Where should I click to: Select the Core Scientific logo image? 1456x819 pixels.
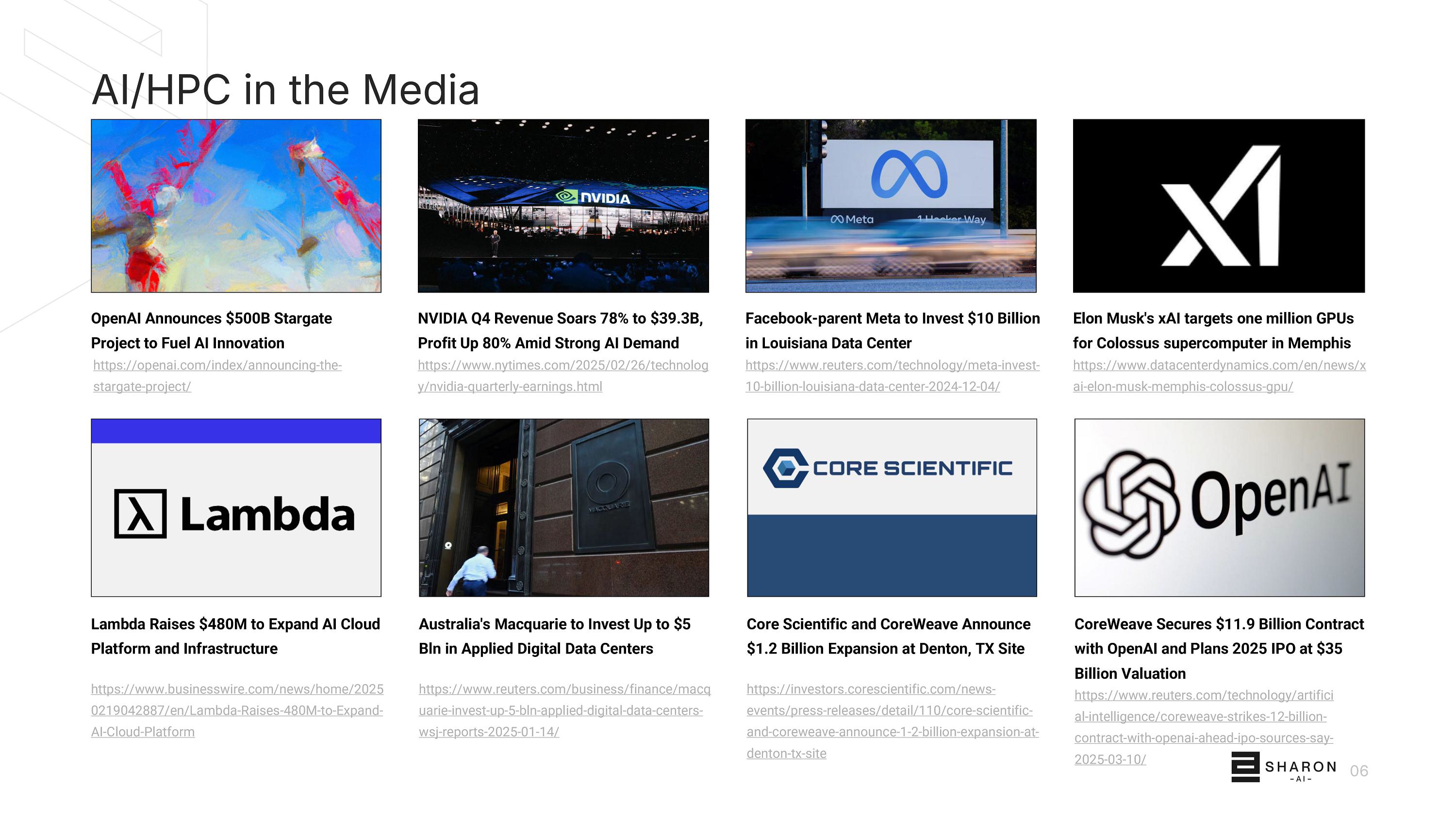tap(892, 508)
